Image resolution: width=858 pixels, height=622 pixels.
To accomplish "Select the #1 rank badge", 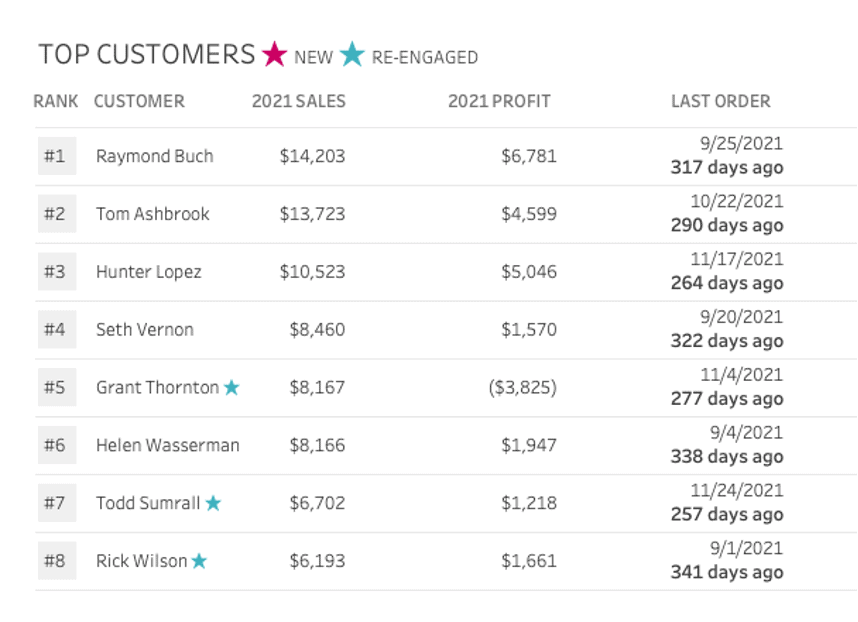I will click(x=55, y=157).
